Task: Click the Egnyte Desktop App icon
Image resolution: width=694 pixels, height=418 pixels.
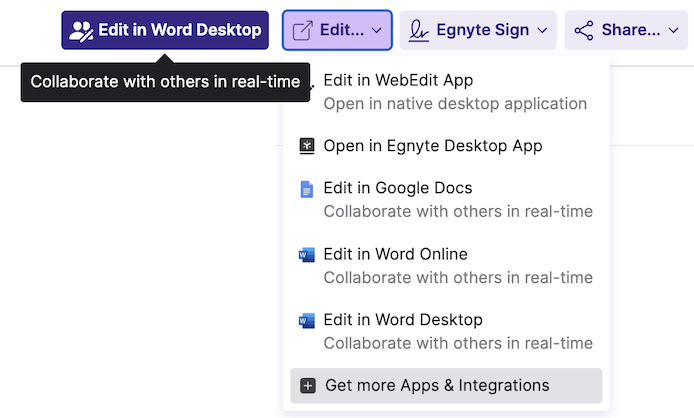Action: point(307,146)
